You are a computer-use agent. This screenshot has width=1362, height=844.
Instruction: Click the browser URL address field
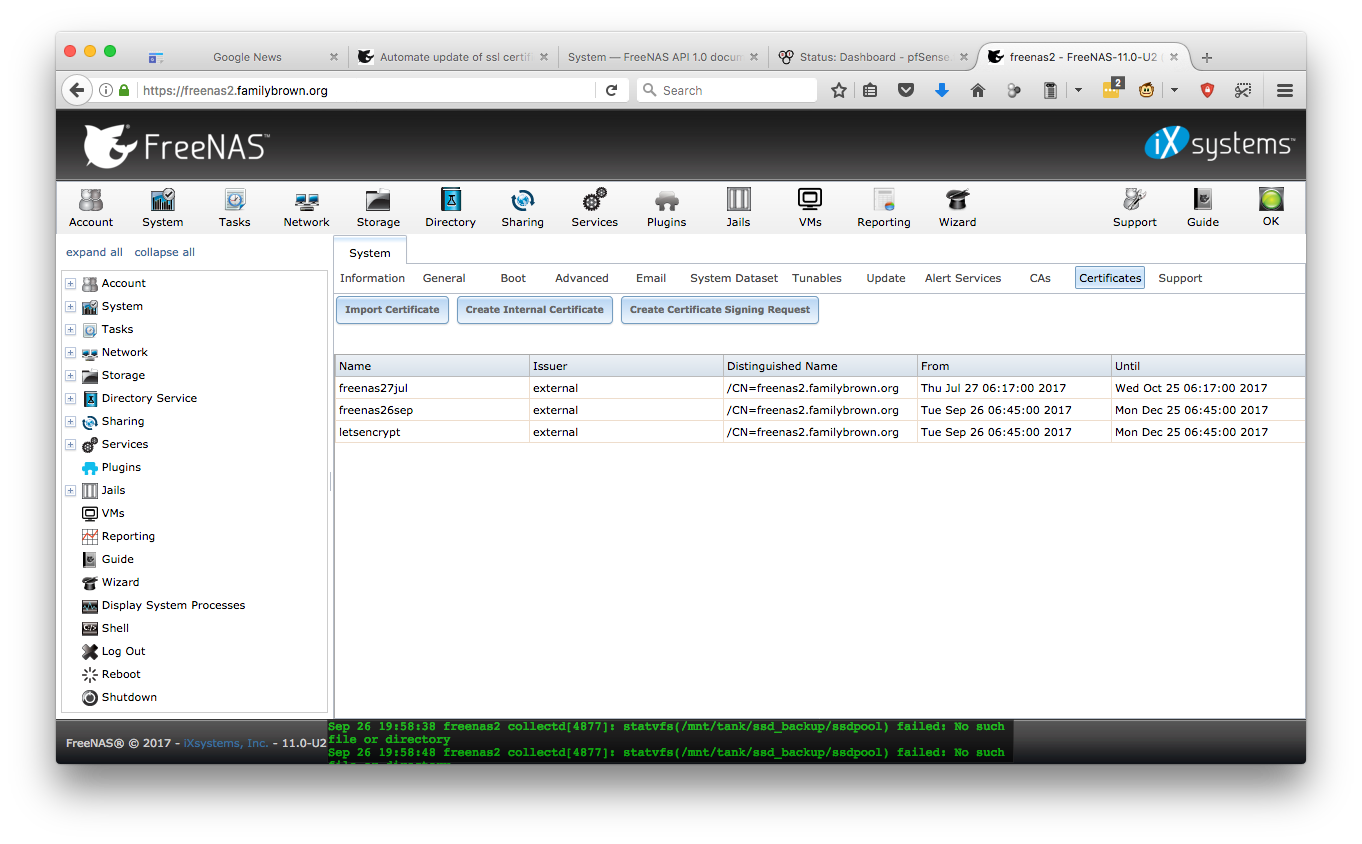366,90
